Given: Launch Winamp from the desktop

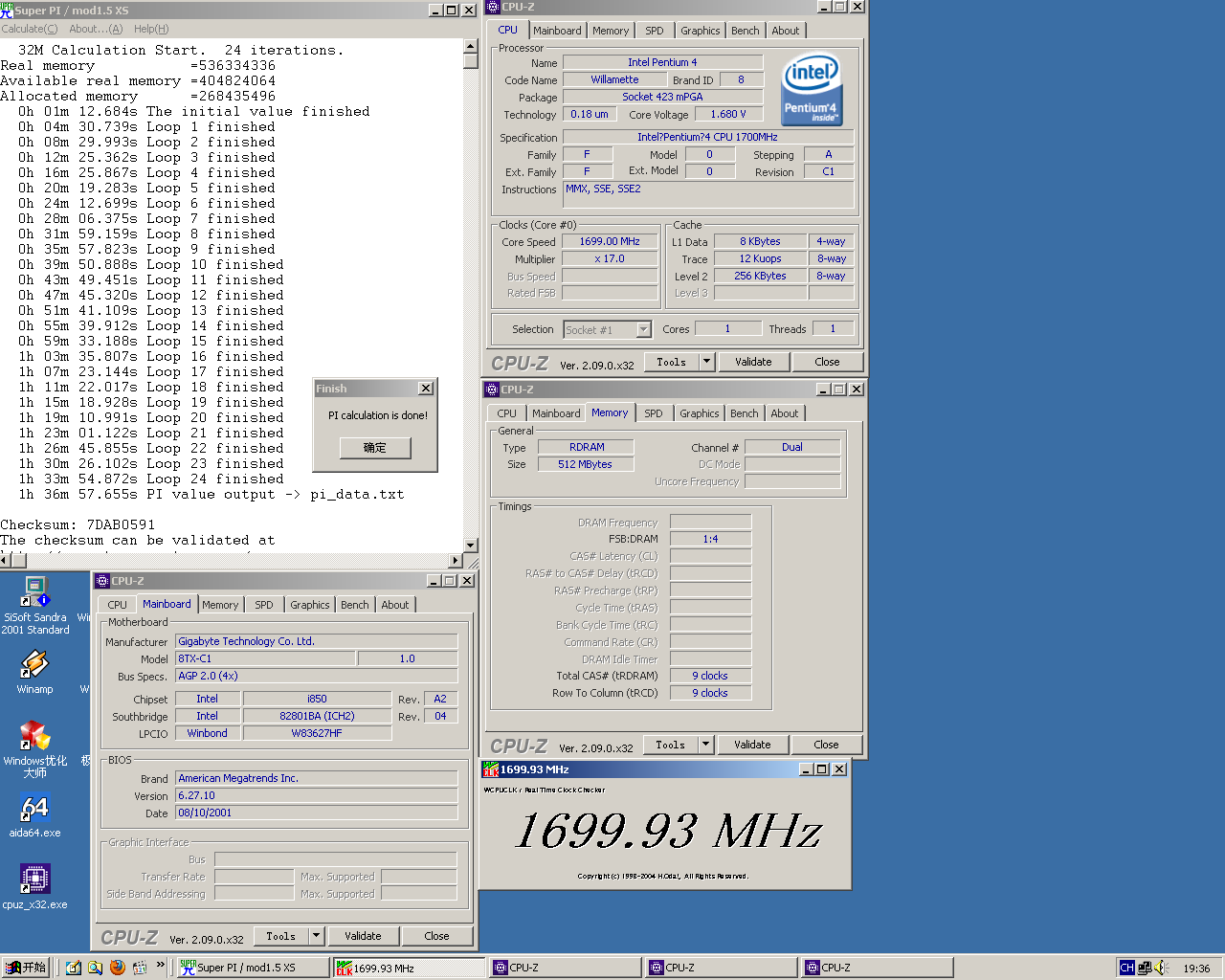Looking at the screenshot, I should 34,671.
